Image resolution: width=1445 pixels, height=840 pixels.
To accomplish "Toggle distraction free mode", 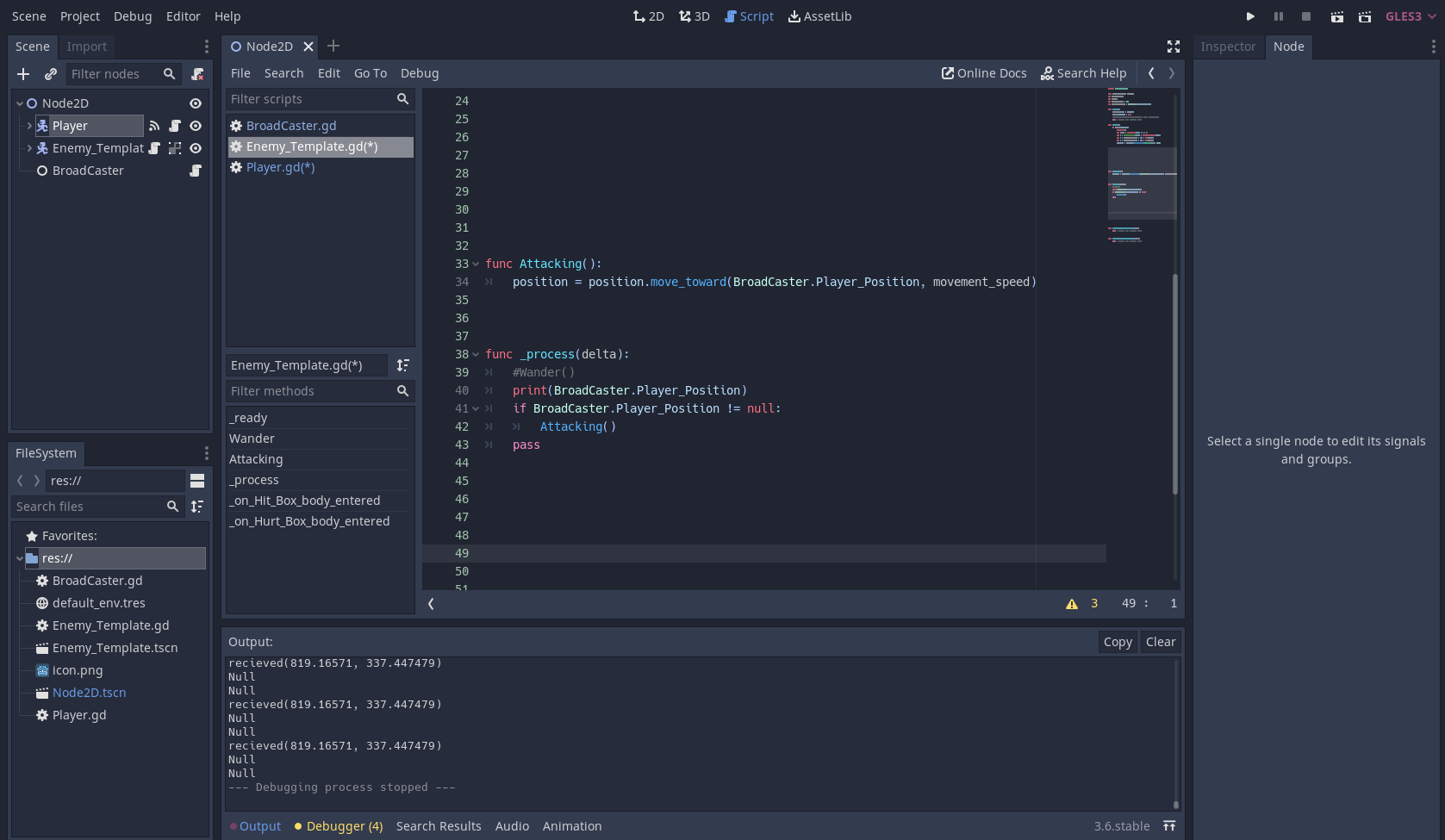I will coord(1174,47).
